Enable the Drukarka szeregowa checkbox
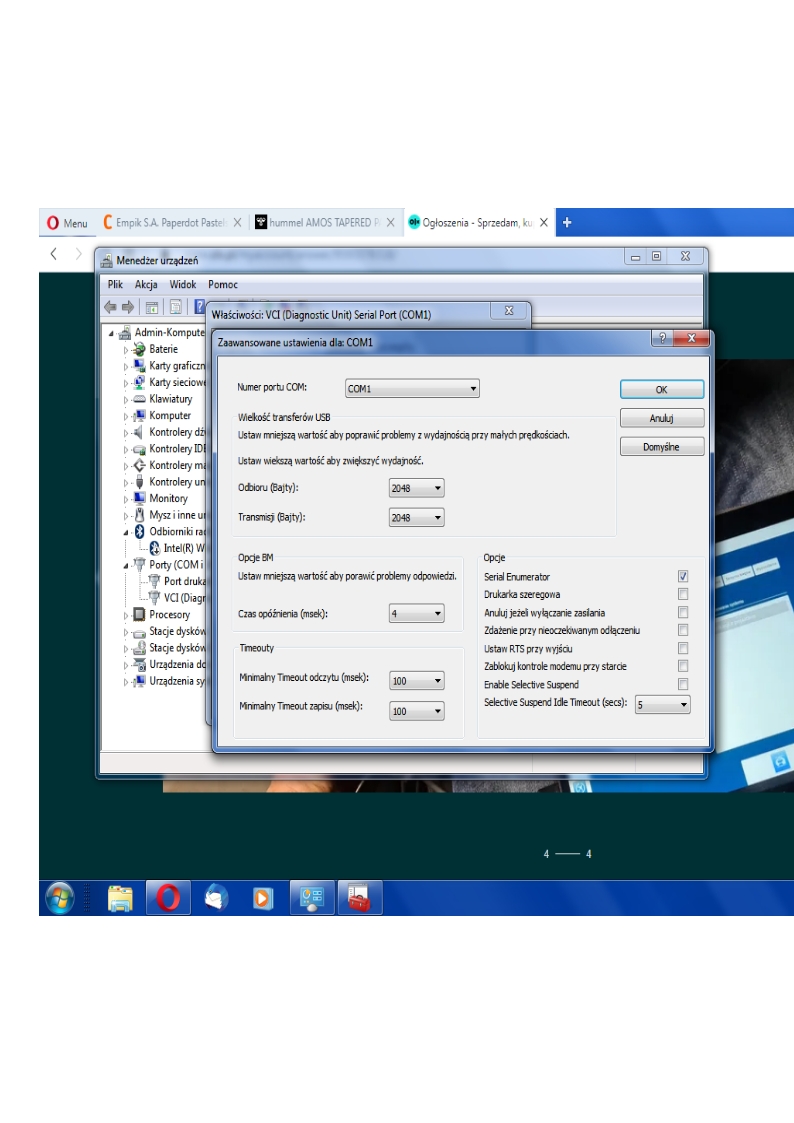This screenshot has height=1123, width=794. 683,595
